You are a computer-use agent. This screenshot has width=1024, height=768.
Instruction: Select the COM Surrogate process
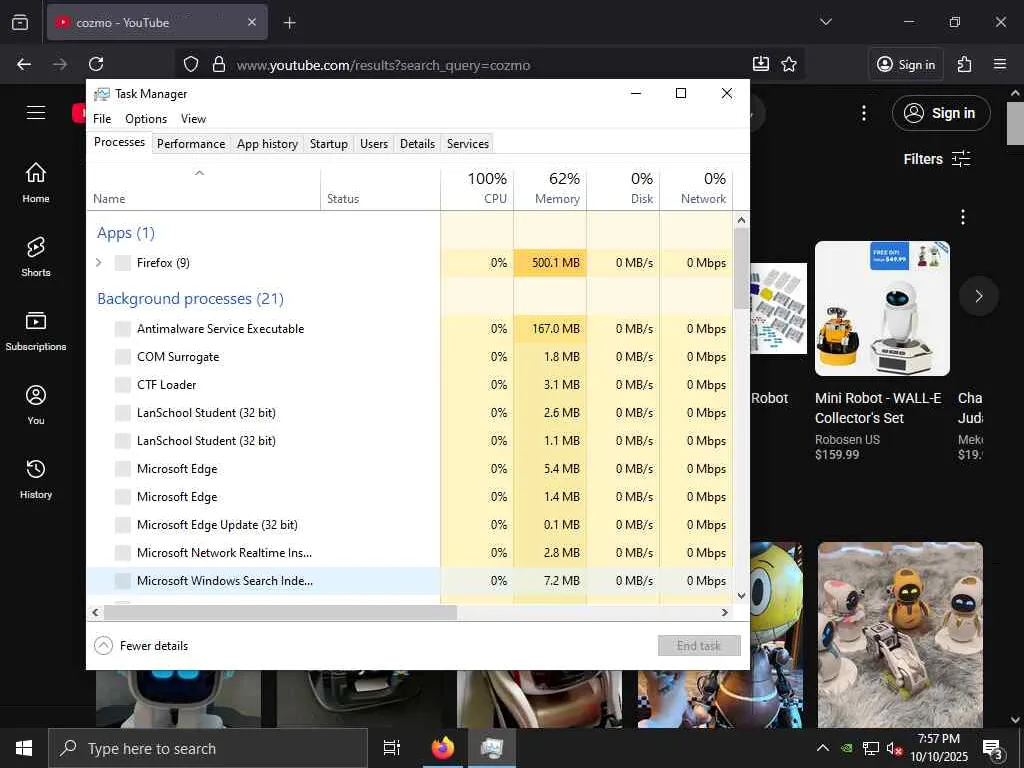click(409, 357)
